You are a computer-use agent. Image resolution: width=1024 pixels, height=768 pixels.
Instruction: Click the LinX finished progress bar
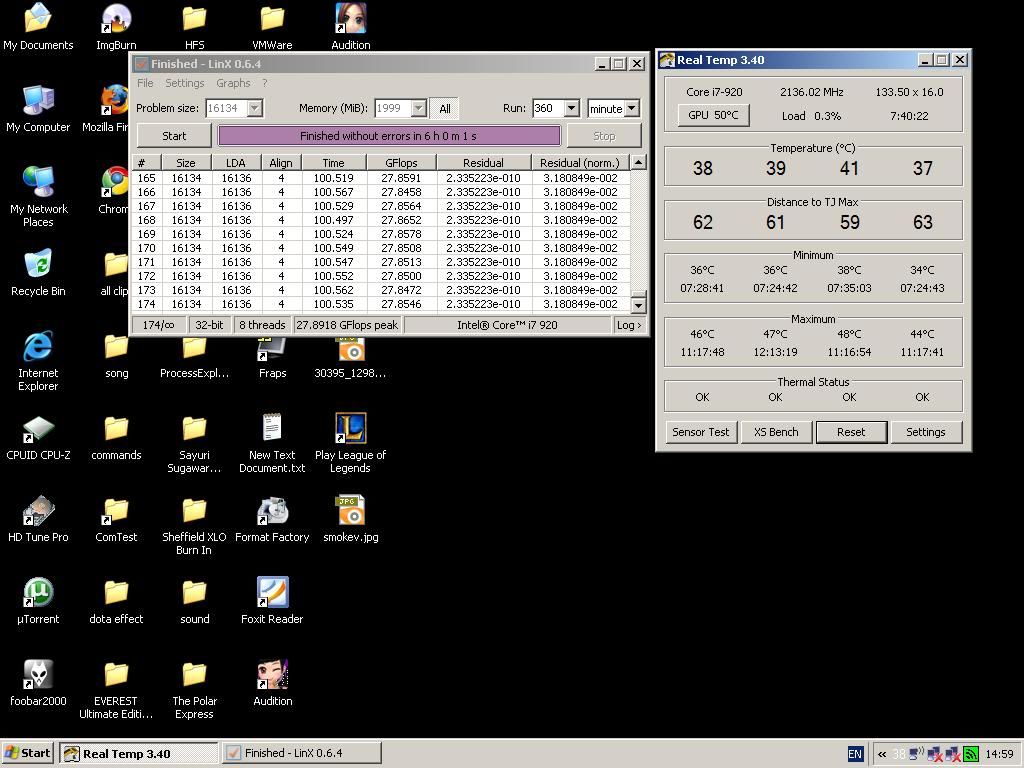pyautogui.click(x=389, y=136)
